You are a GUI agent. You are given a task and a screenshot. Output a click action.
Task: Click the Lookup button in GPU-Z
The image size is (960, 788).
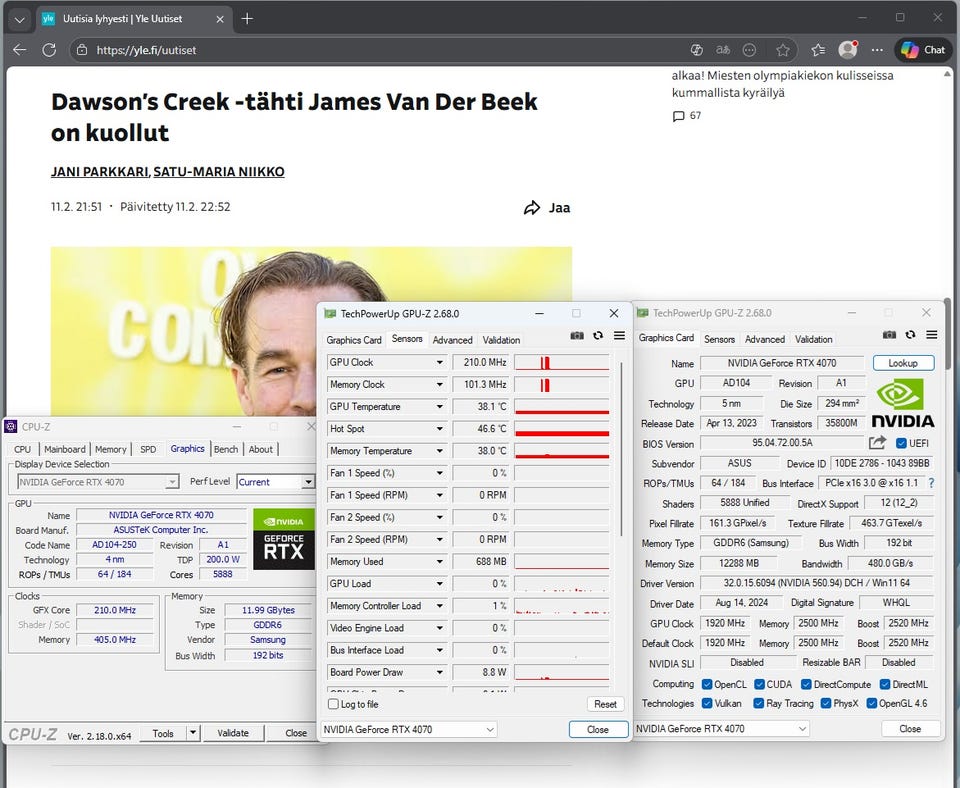point(903,363)
